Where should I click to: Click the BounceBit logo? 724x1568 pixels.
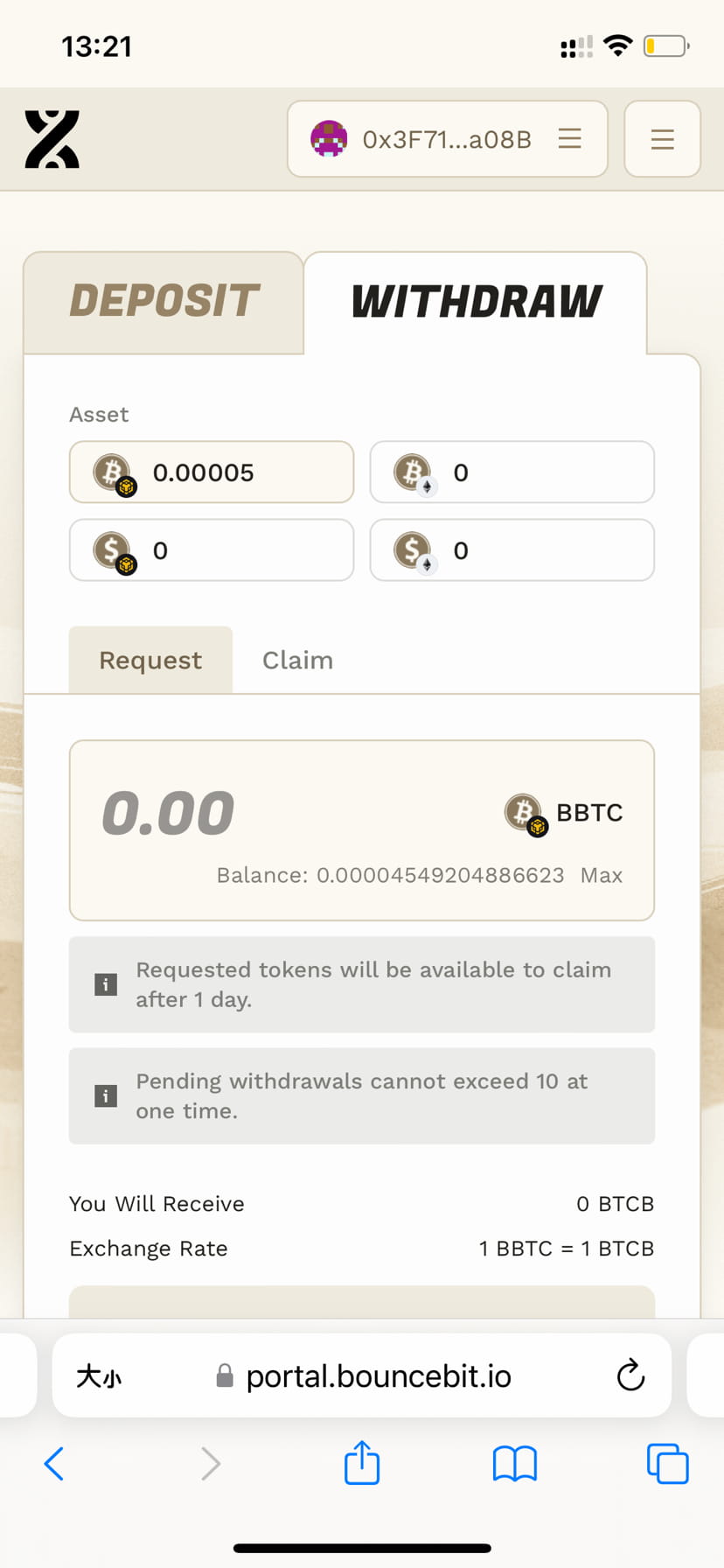click(52, 138)
